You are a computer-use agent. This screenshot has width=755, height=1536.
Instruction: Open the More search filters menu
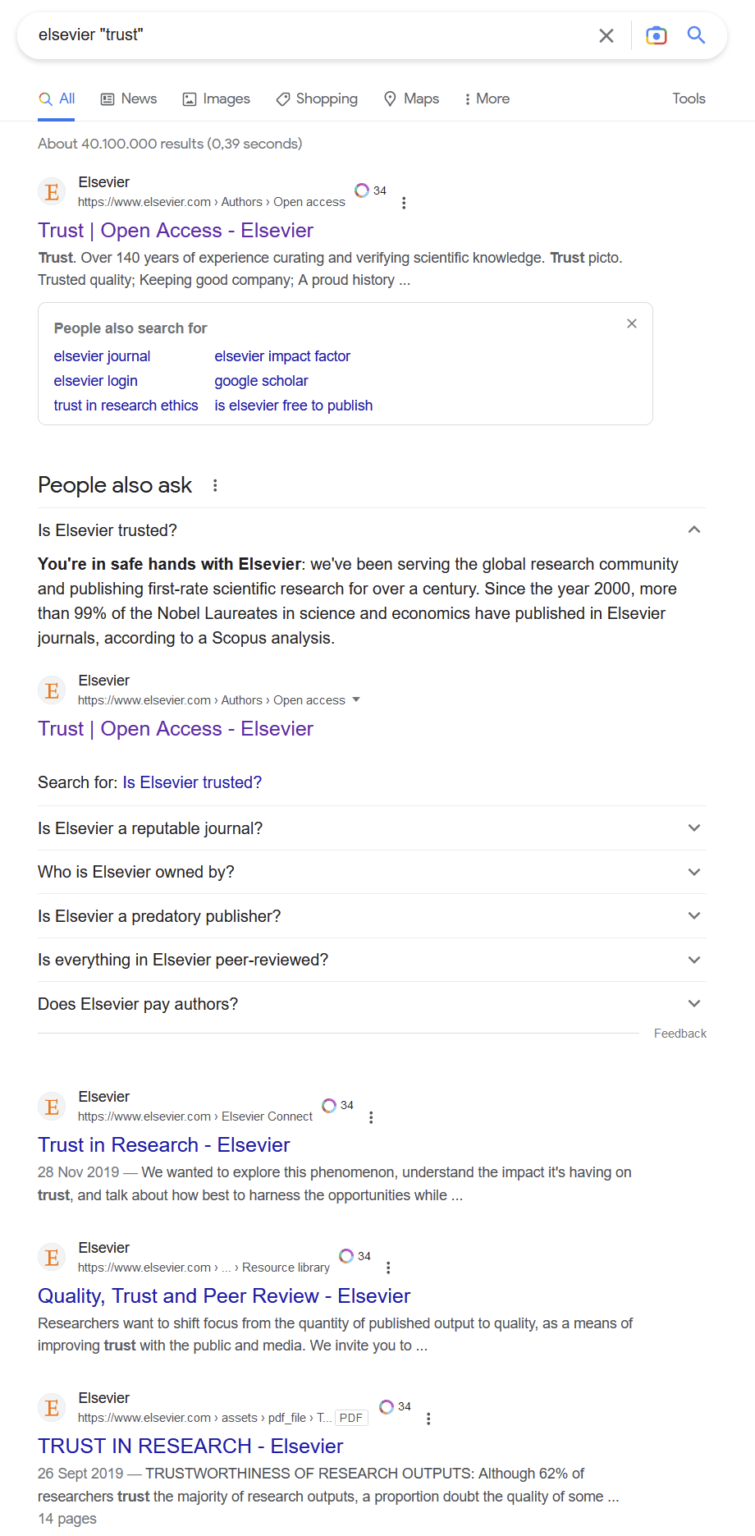(x=487, y=99)
